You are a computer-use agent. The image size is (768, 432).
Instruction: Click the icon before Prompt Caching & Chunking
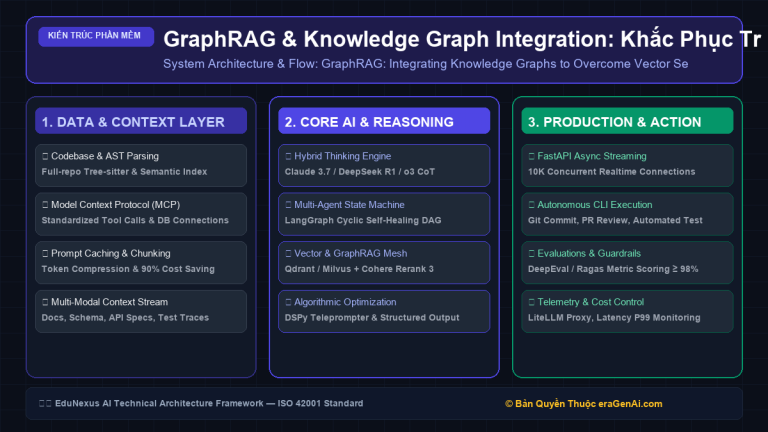point(45,253)
